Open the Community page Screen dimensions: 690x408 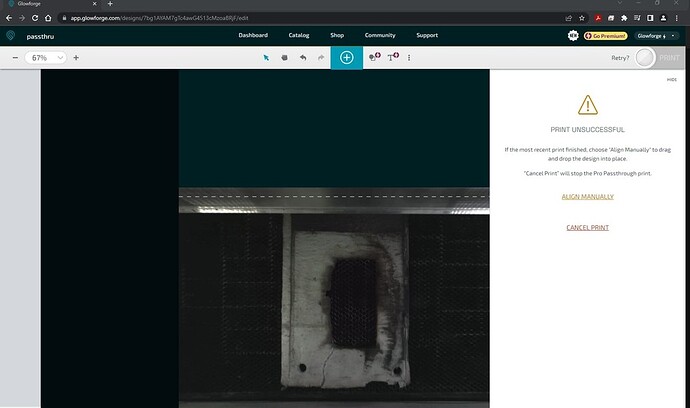380,35
